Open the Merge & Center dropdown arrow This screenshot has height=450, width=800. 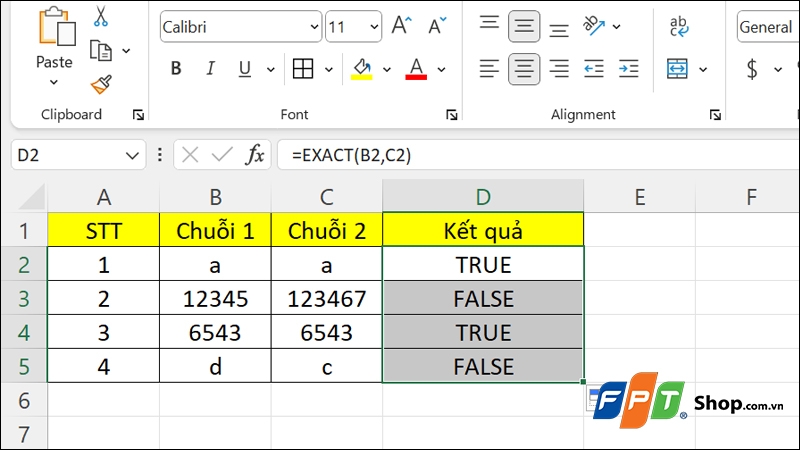coord(703,69)
